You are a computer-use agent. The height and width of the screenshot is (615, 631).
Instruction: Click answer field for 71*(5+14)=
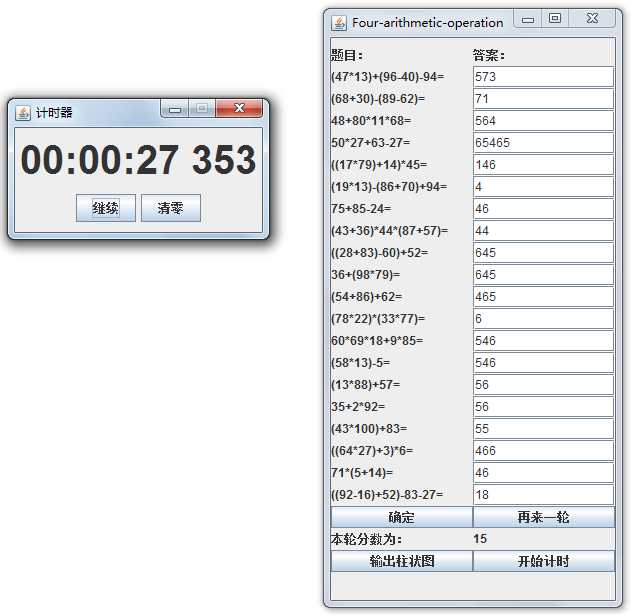pyautogui.click(x=543, y=473)
